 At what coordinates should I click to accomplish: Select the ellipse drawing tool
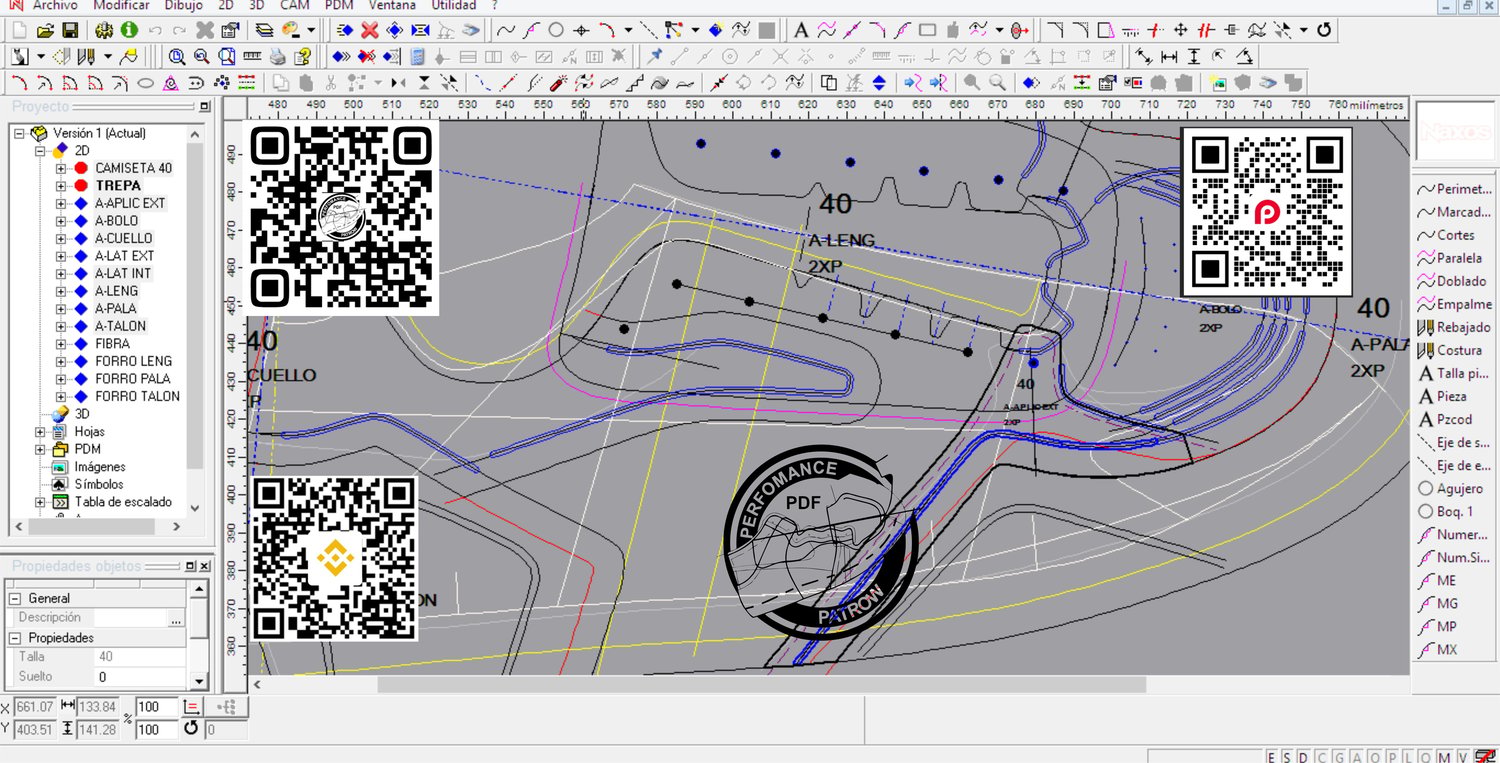[145, 82]
